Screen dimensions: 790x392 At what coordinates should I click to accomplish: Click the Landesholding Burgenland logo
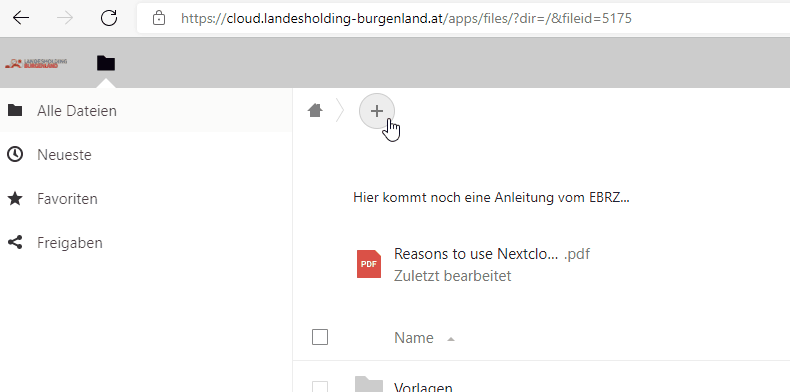[36, 63]
